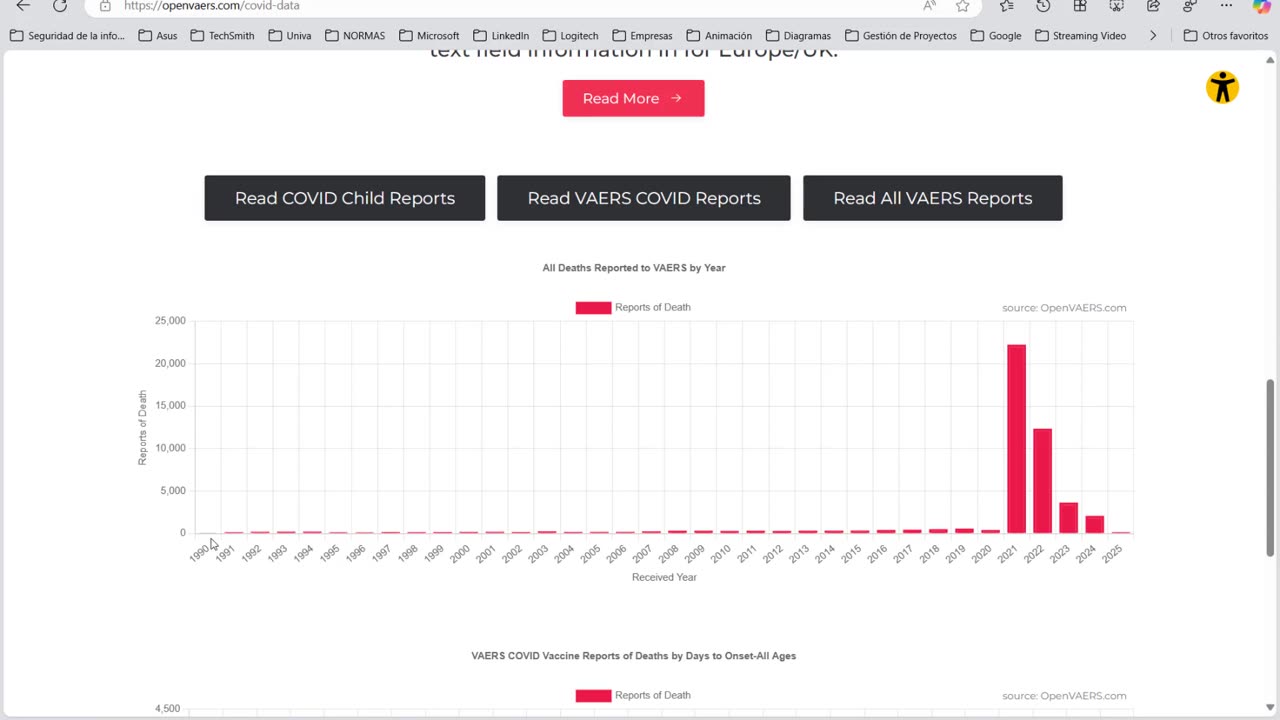
Task: Open Read COVID Child Reports
Action: pos(345,198)
